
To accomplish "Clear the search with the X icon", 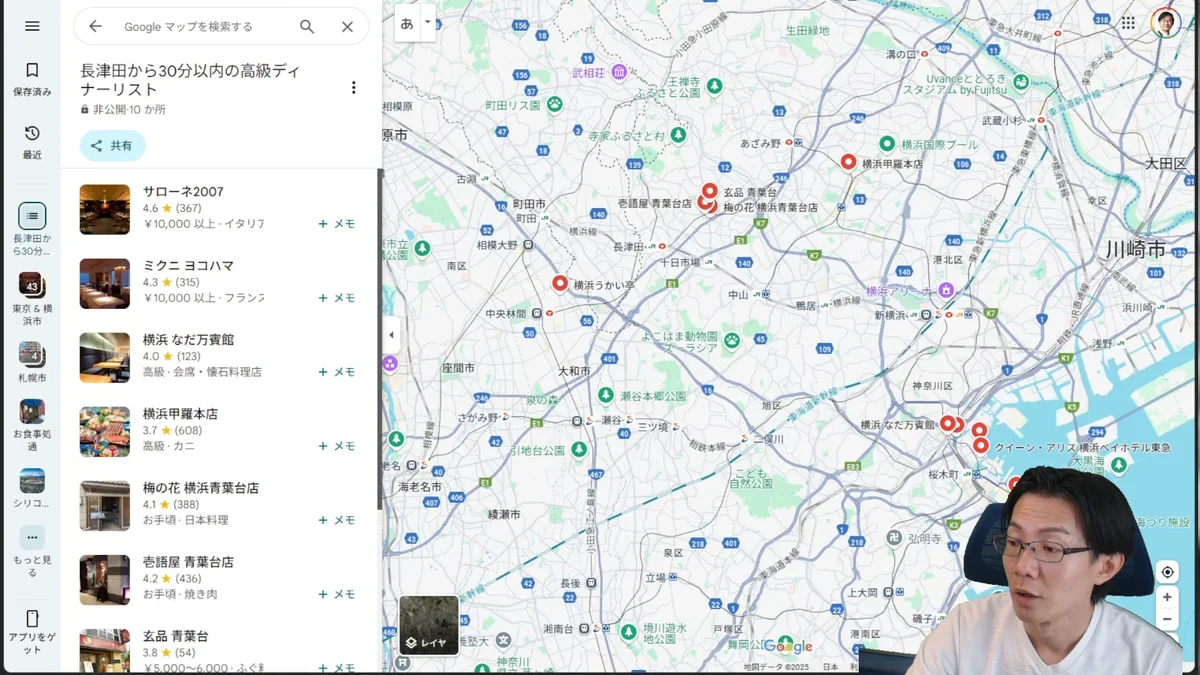I will pyautogui.click(x=347, y=26).
